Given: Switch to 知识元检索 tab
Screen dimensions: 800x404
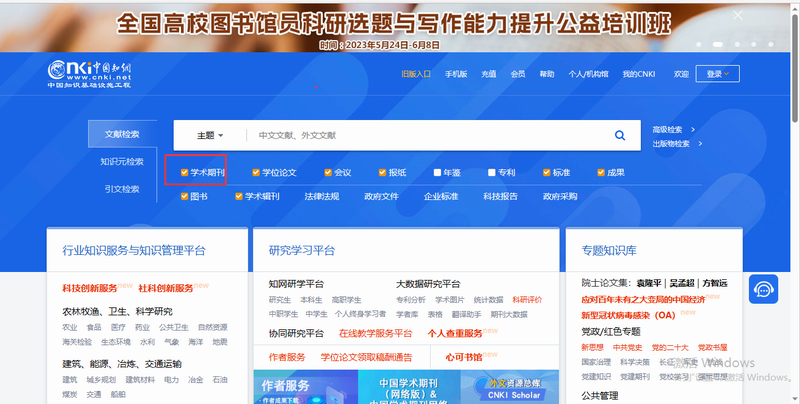Looking at the screenshot, I should pos(122,161).
